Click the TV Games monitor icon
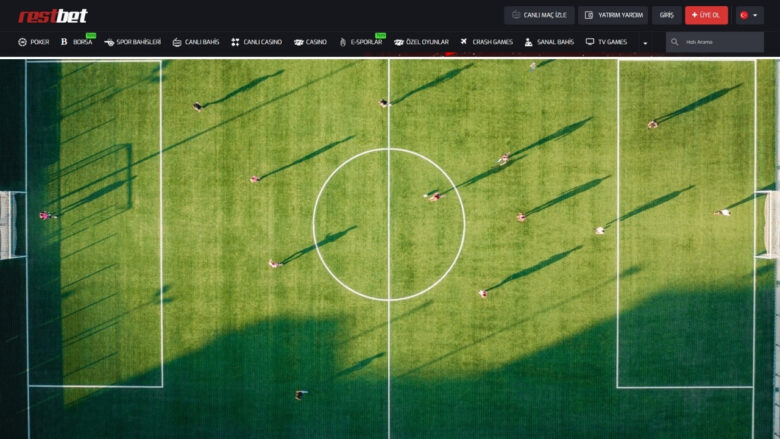Image resolution: width=780 pixels, height=439 pixels. pyautogui.click(x=590, y=42)
